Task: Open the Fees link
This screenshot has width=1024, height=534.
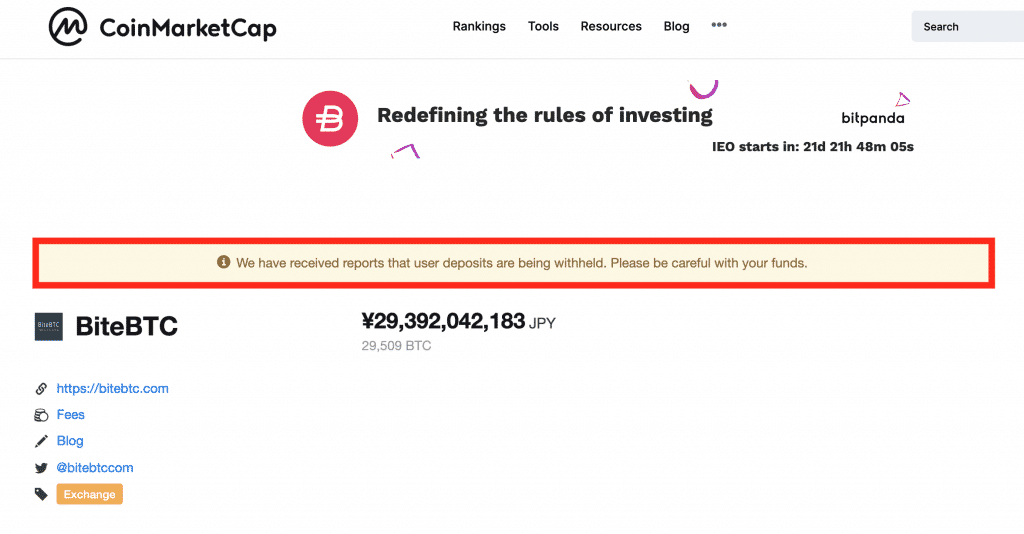Action: click(x=71, y=415)
